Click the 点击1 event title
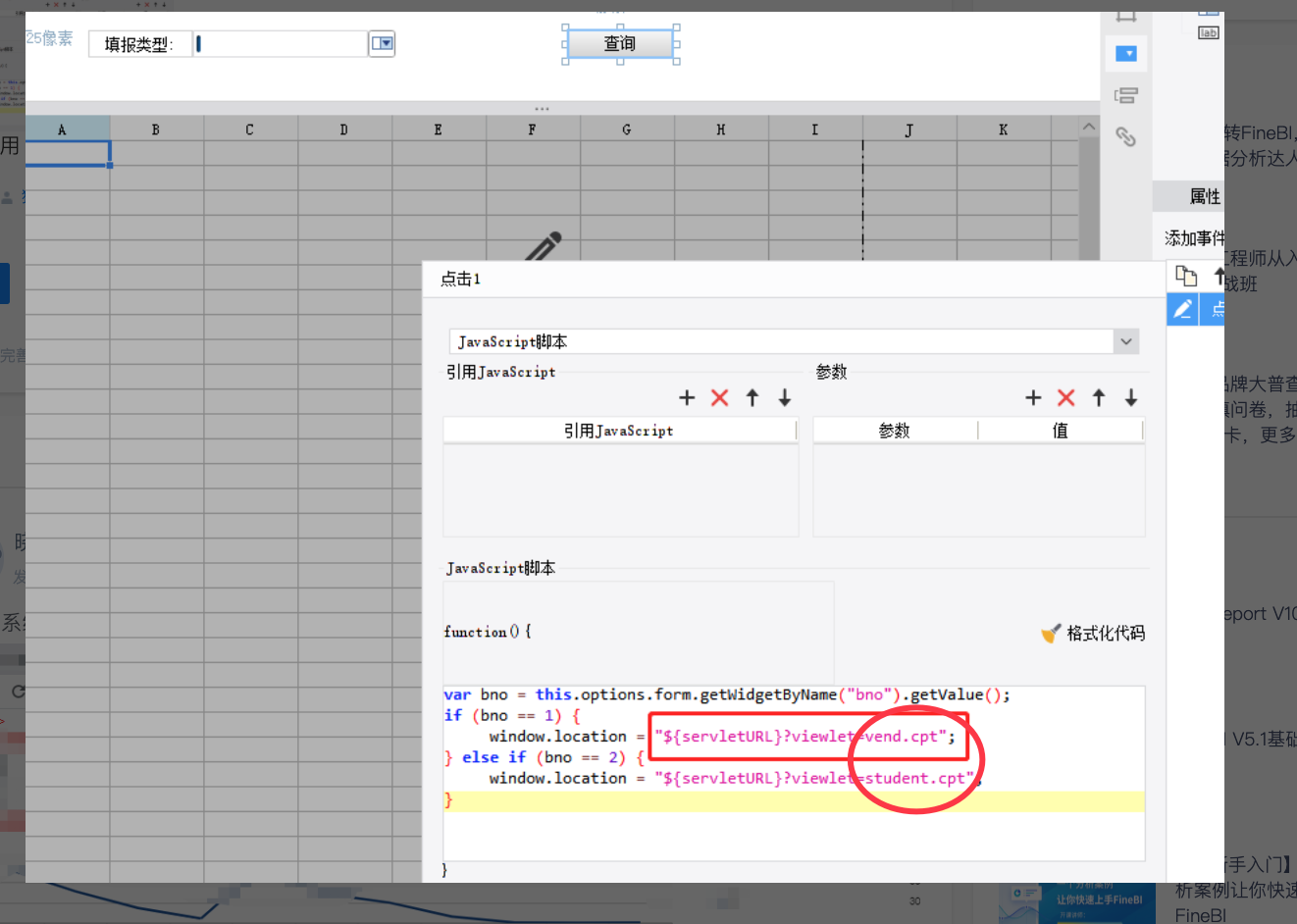Viewport: 1297px width, 924px height. [x=461, y=280]
